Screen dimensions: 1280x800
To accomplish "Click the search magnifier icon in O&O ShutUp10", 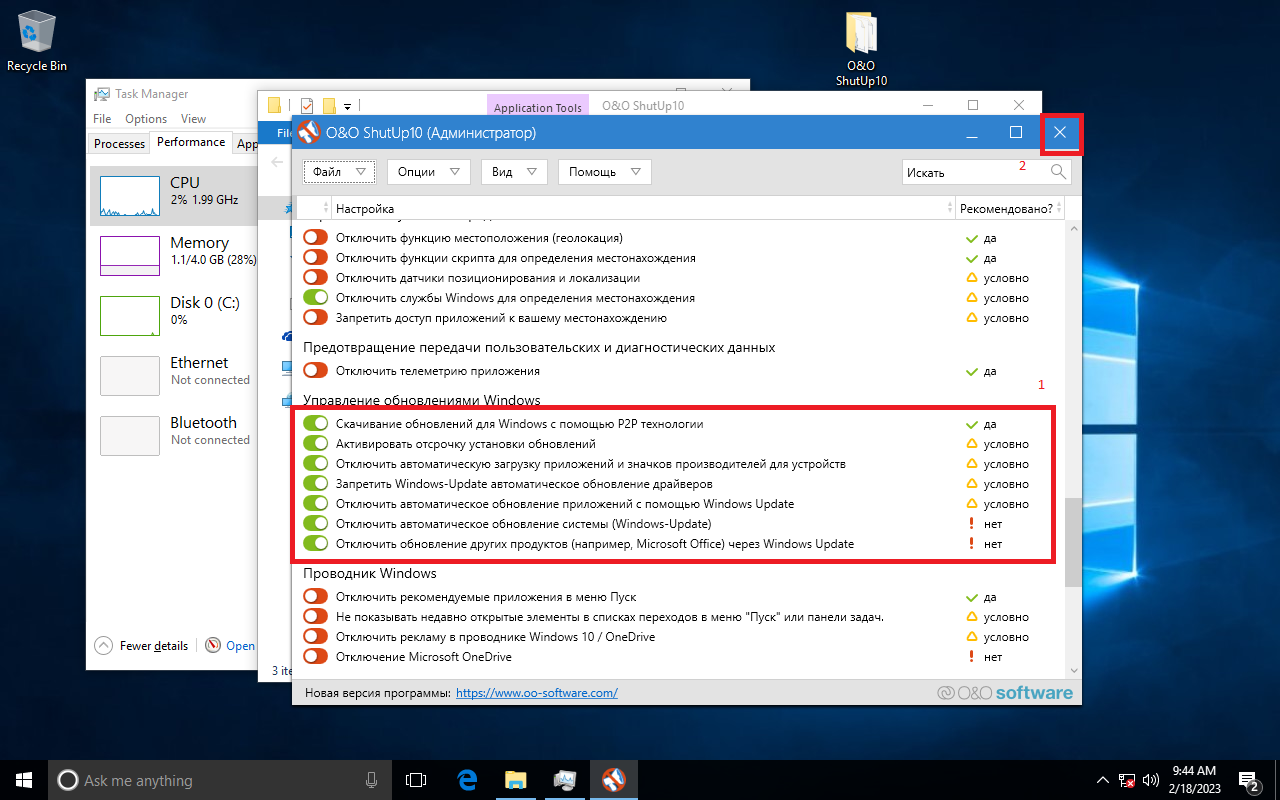I will (1059, 172).
